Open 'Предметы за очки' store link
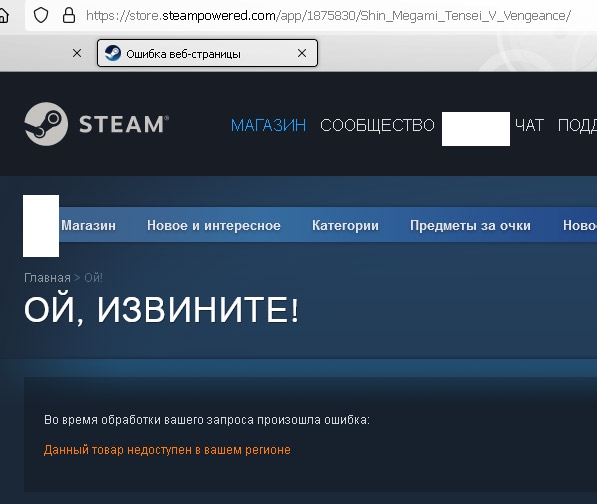The image size is (597, 504). point(470,225)
